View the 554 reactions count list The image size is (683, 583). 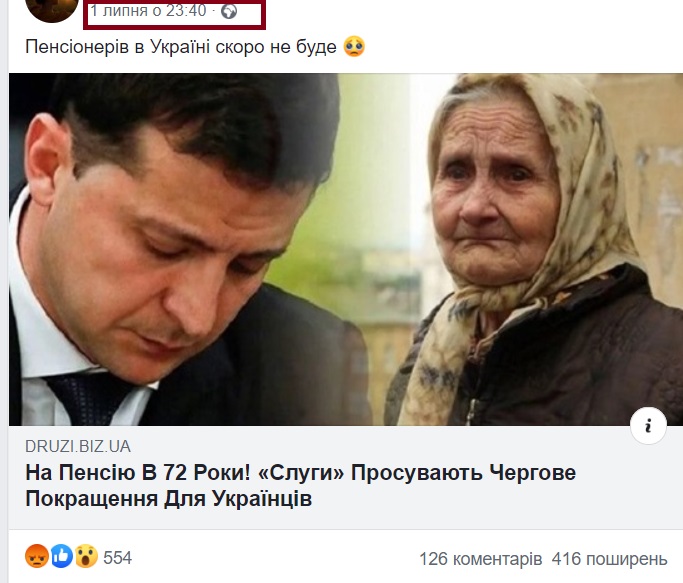point(117,557)
